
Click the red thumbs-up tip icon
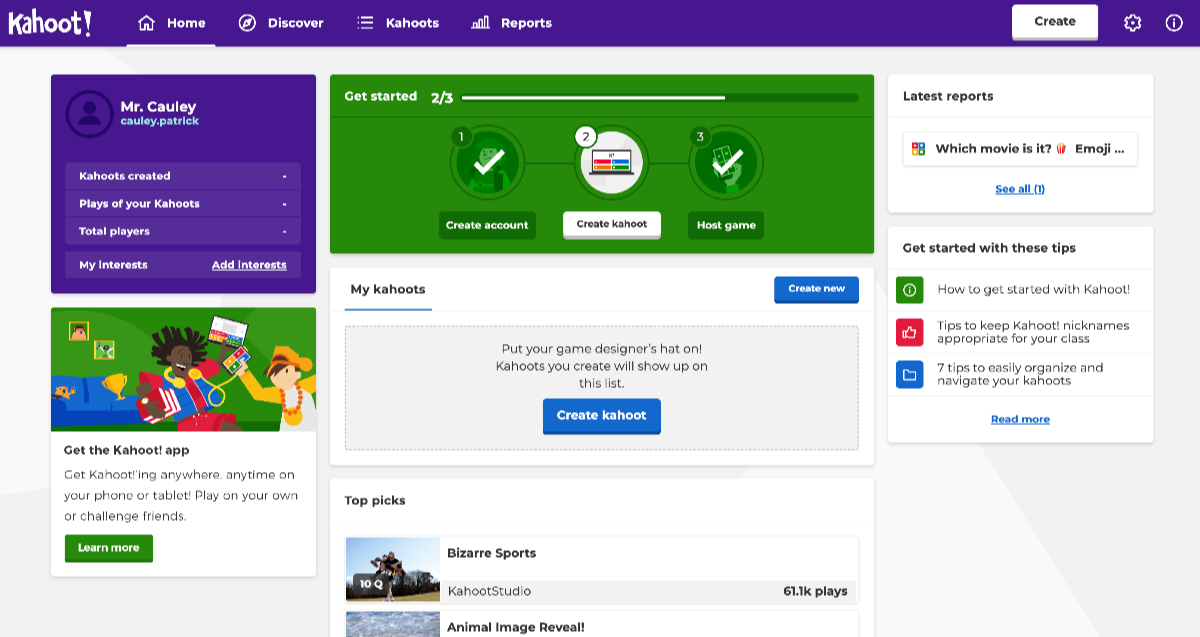[910, 332]
